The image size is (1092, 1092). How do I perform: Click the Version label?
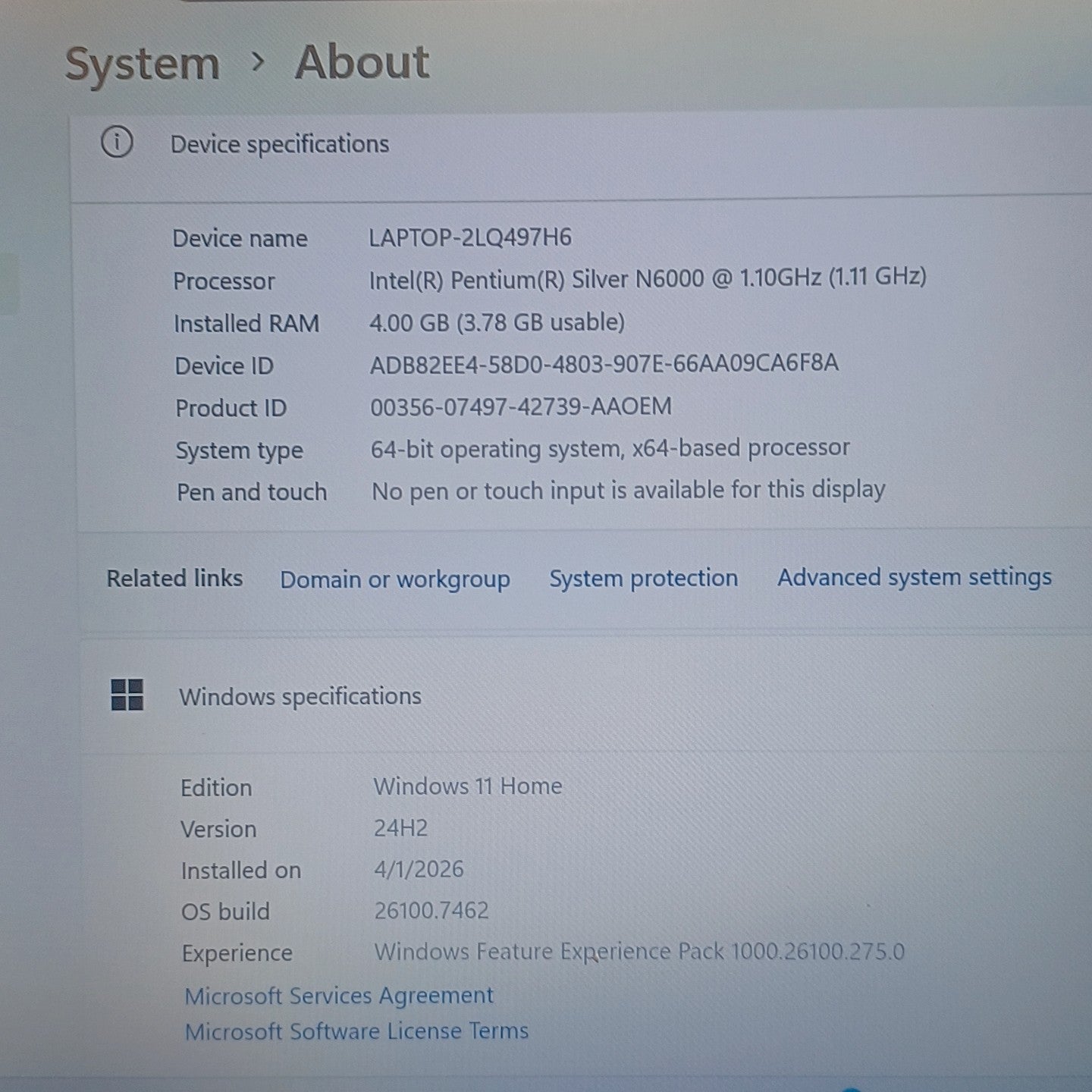coord(218,829)
